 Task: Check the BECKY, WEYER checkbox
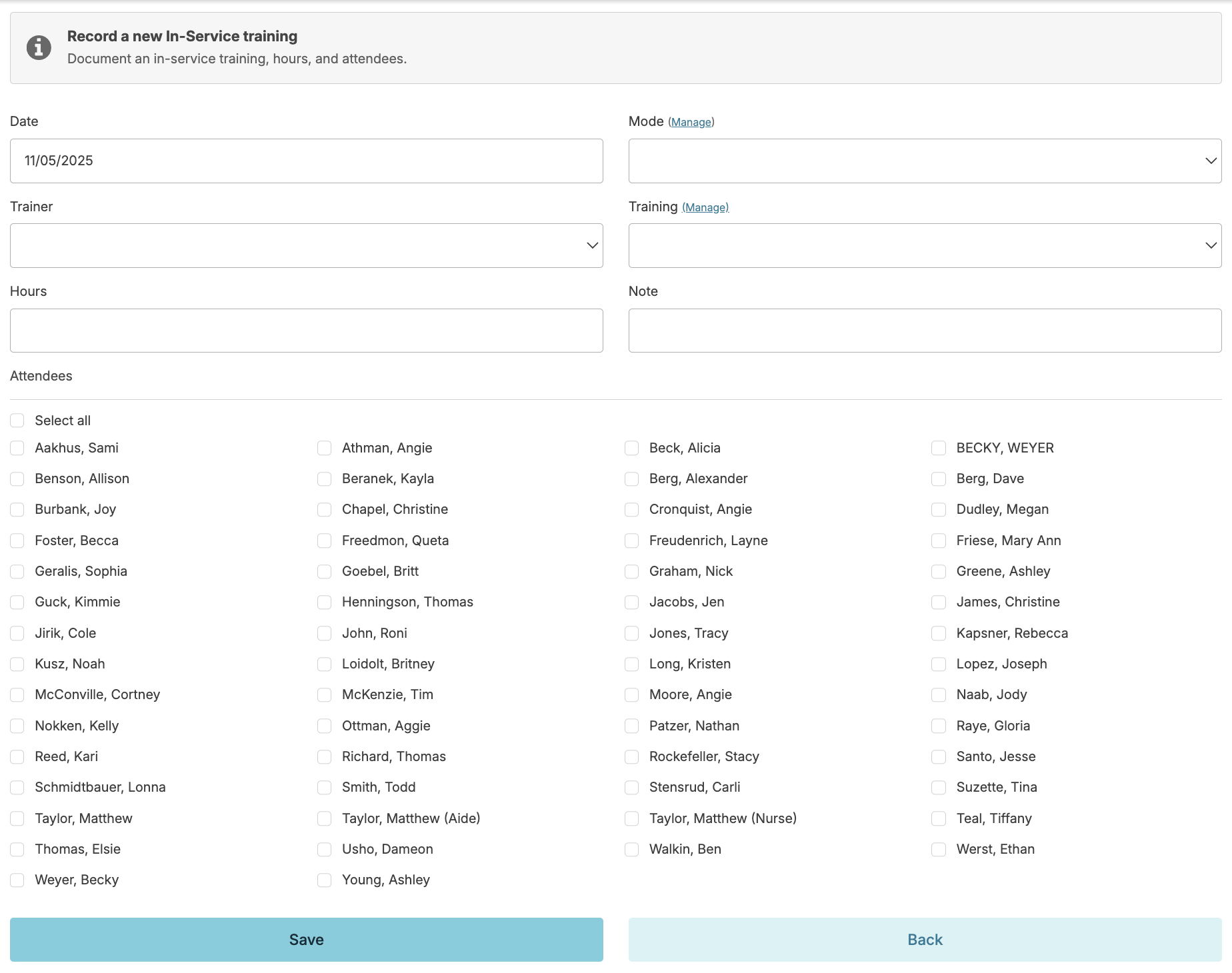click(939, 448)
